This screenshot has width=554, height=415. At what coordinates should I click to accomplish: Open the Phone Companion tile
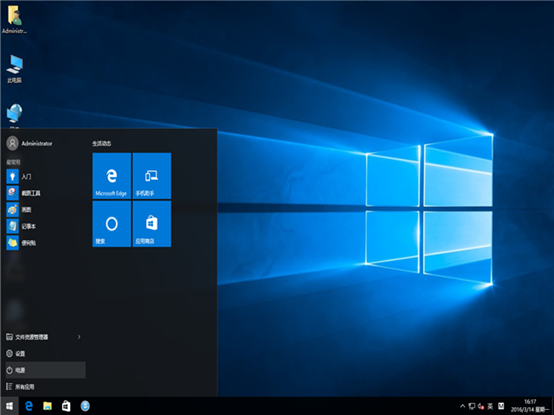click(152, 176)
